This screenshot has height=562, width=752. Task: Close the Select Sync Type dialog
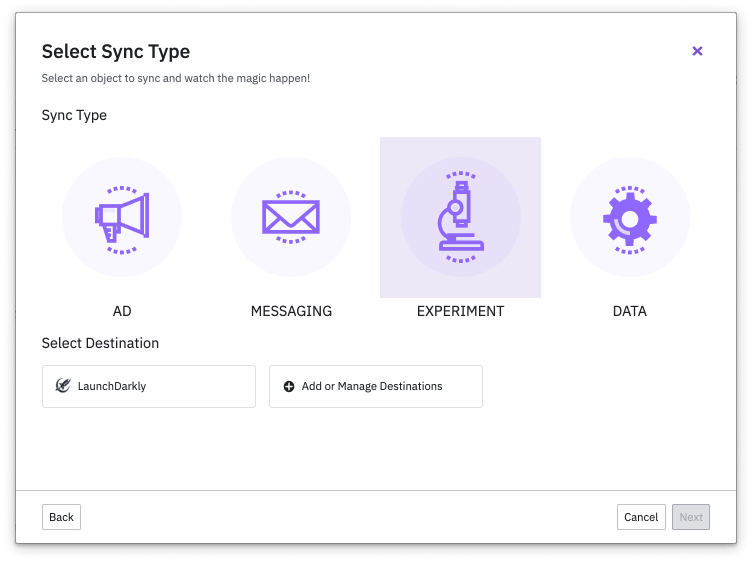pyautogui.click(x=697, y=51)
